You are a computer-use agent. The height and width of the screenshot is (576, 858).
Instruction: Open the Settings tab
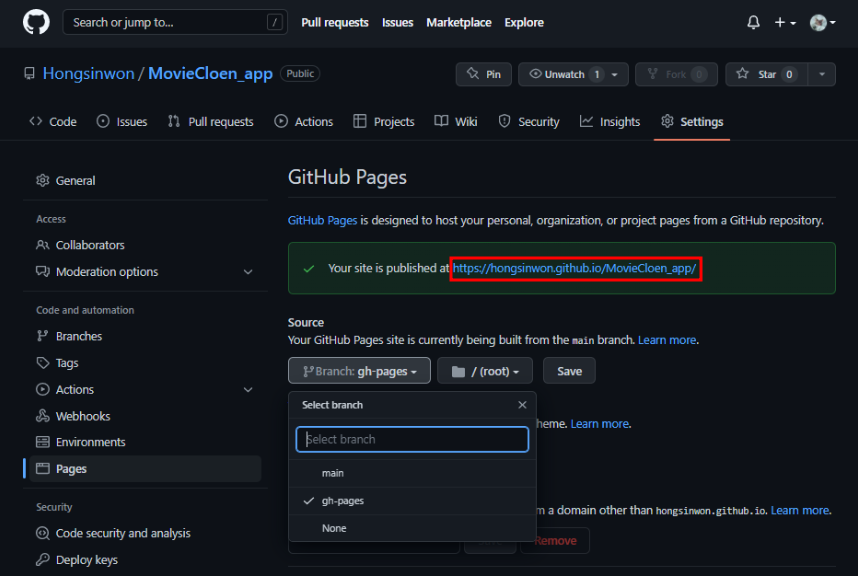(x=692, y=121)
